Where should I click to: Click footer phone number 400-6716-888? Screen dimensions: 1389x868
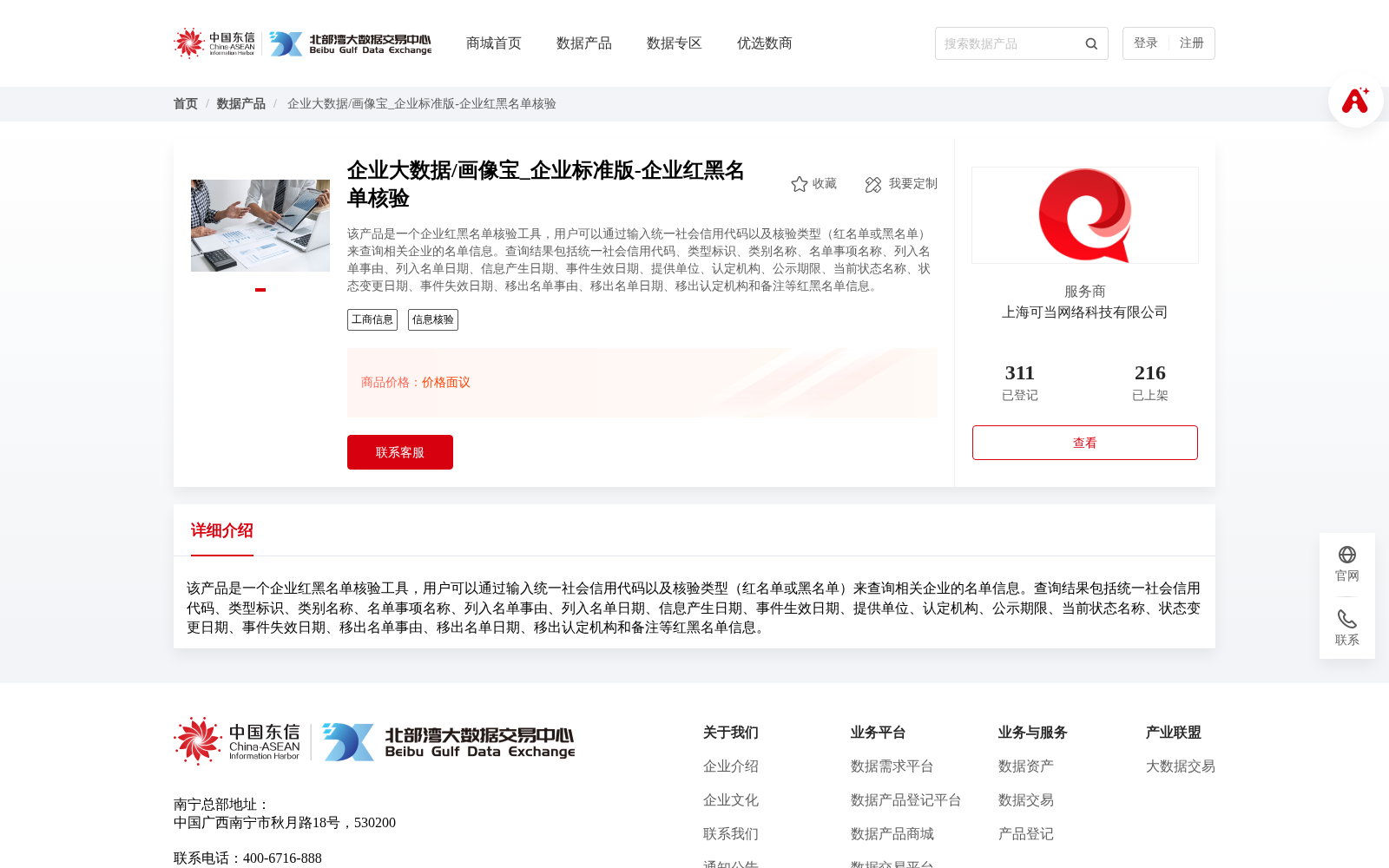click(282, 858)
